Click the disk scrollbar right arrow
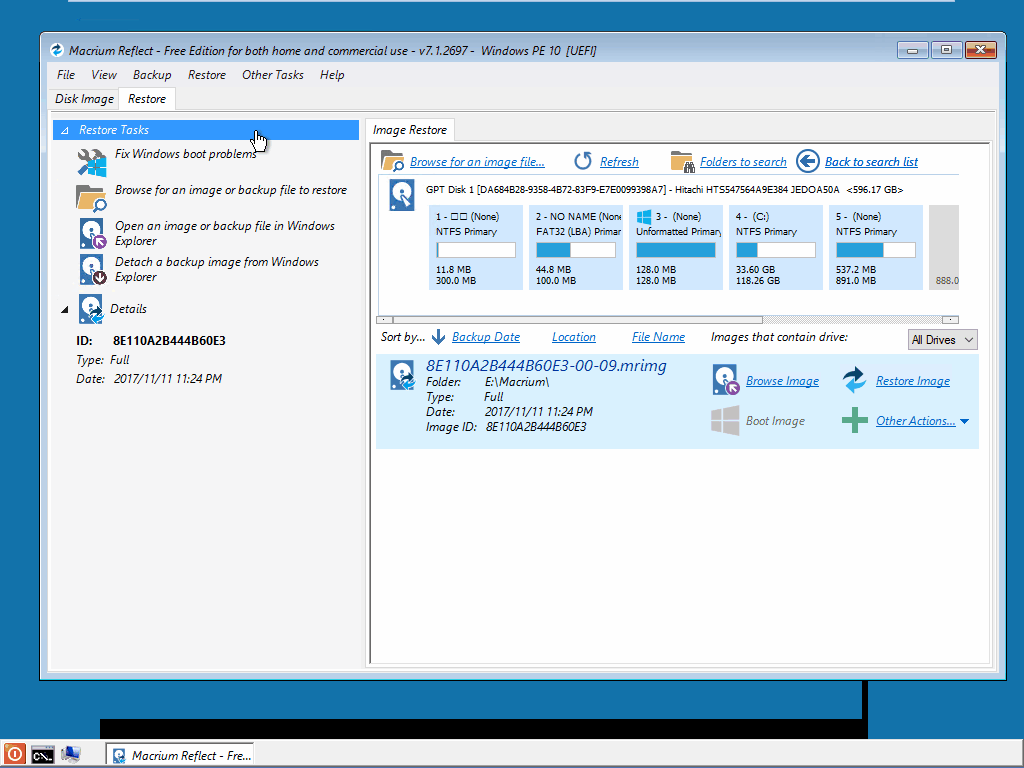1024x768 pixels. 950,320
